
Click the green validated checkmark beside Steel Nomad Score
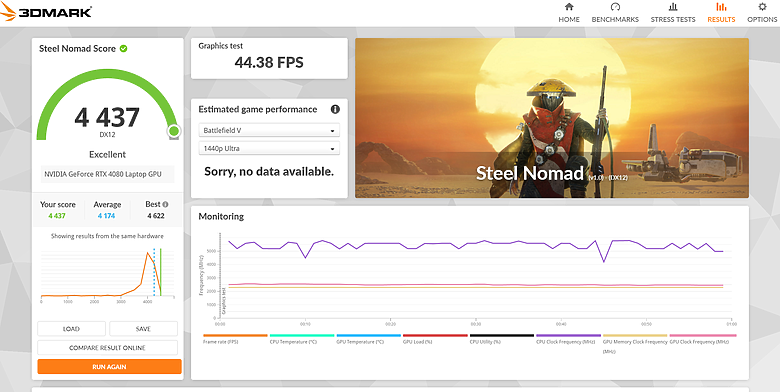click(x=123, y=48)
